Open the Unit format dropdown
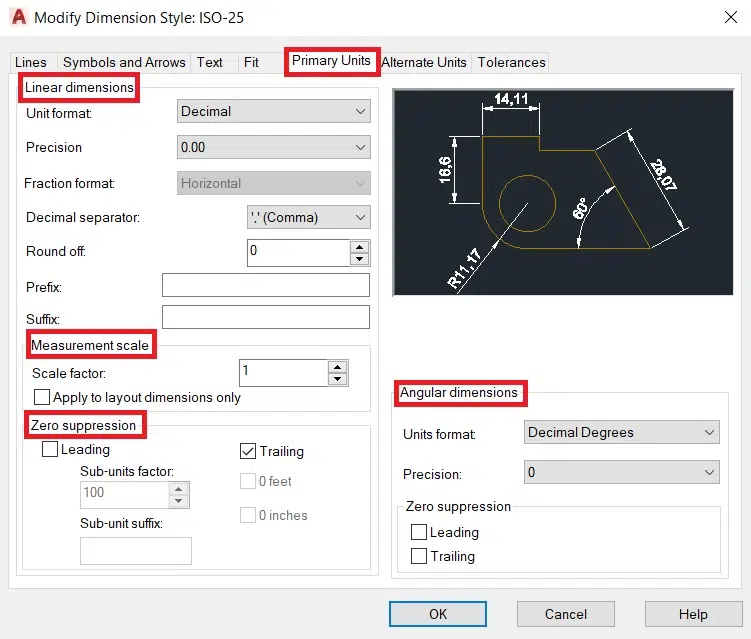Screen dimensions: 751x639 [x=273, y=112]
